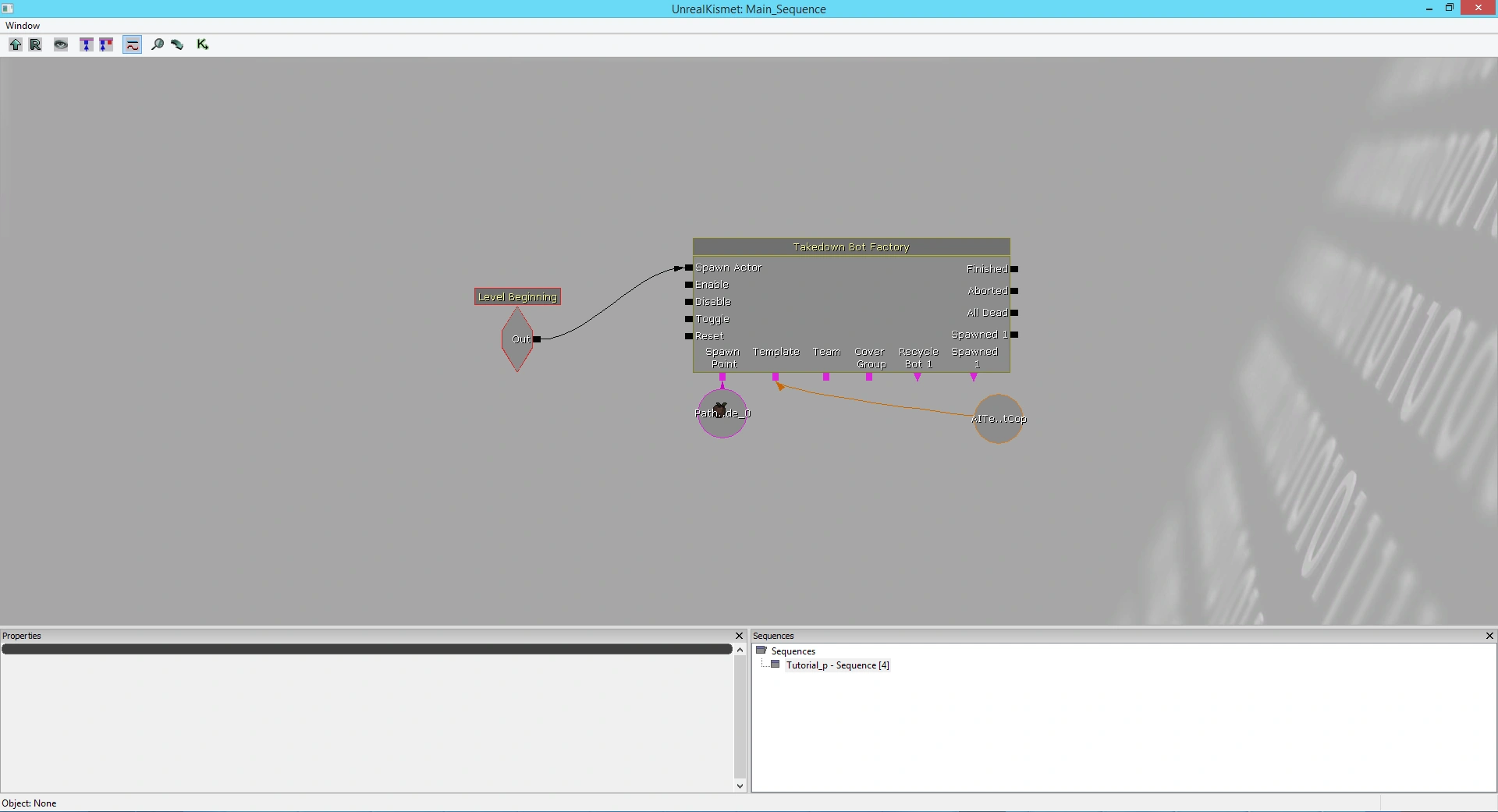The image size is (1498, 812).
Task: Click the show all connectors toolbar icon
Action: [106, 44]
